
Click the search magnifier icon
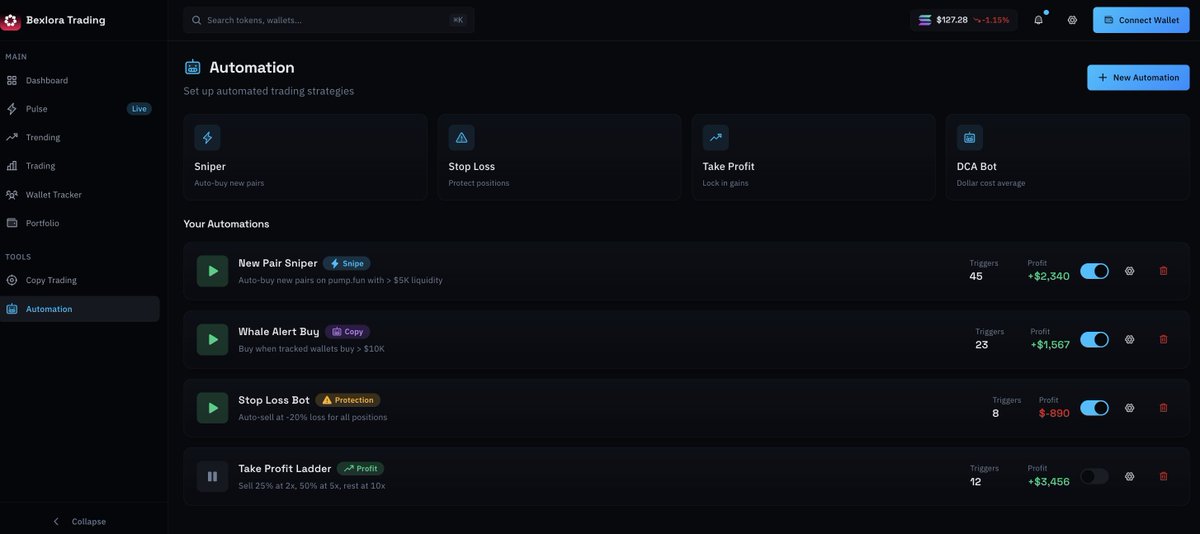click(196, 20)
